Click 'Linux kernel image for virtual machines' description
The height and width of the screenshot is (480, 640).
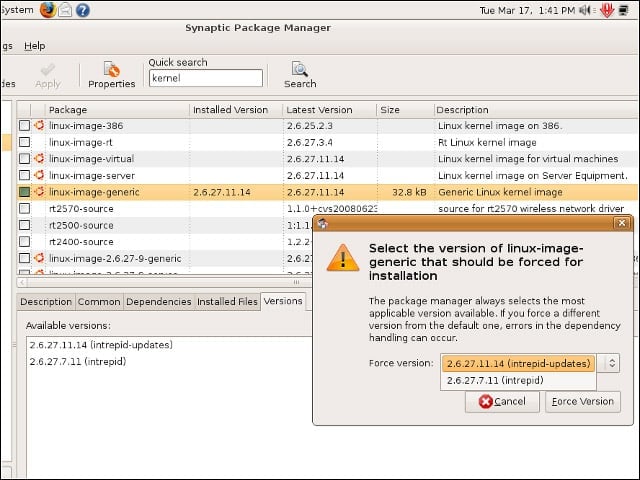click(x=528, y=159)
